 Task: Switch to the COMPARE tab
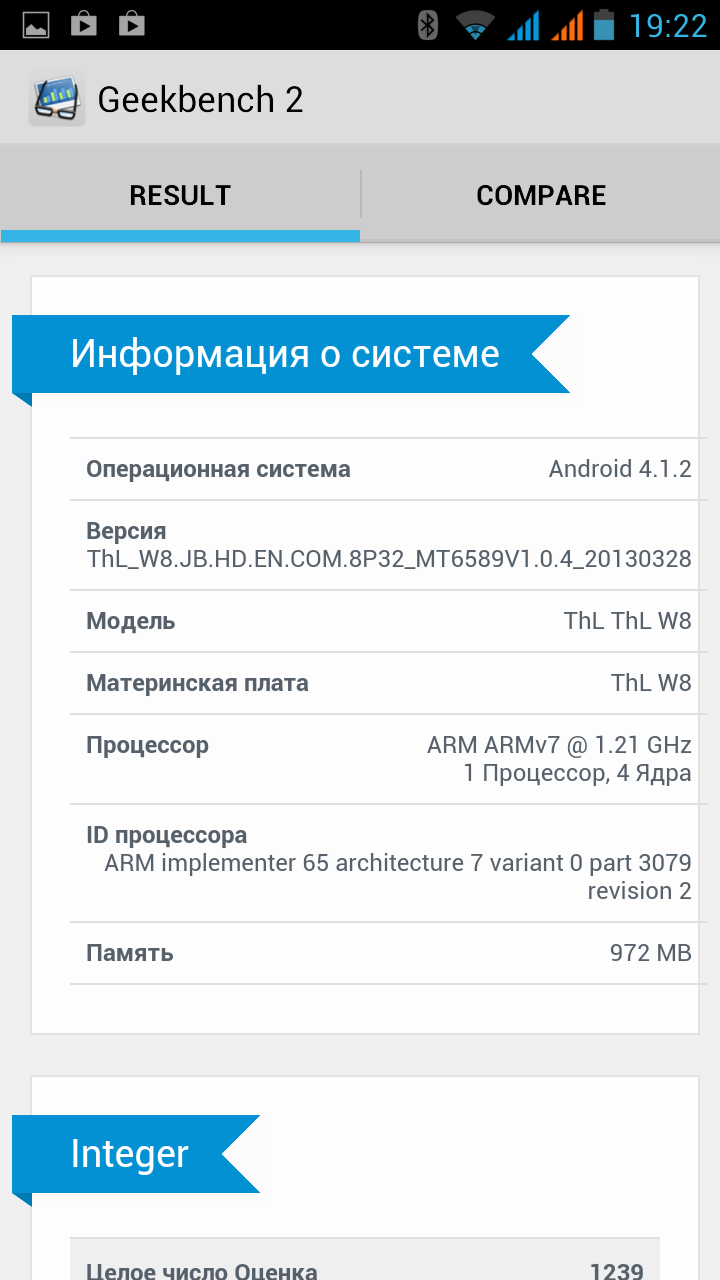tap(540, 195)
